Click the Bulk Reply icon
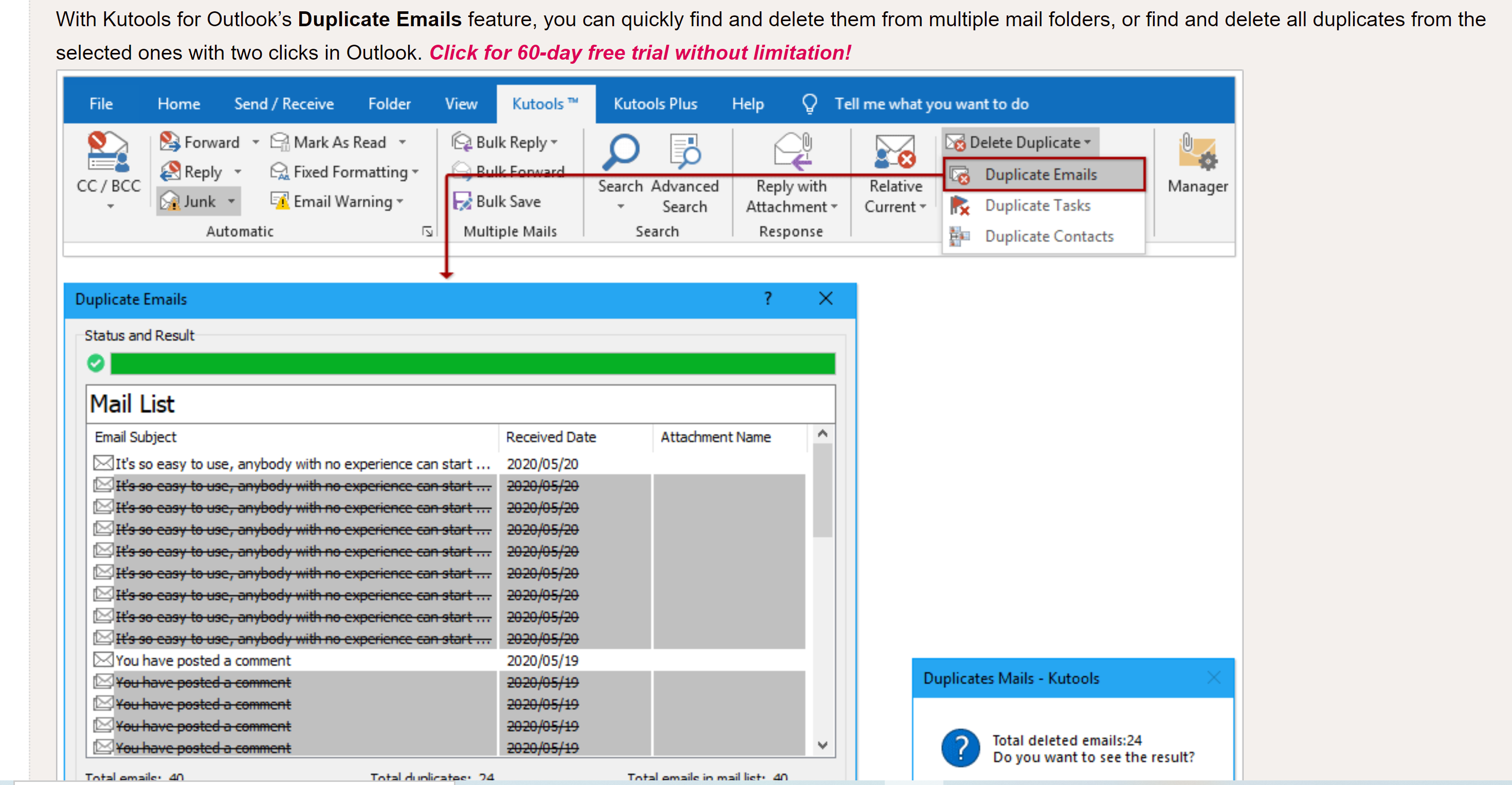Screen dimensions: 1512x785 462,142
